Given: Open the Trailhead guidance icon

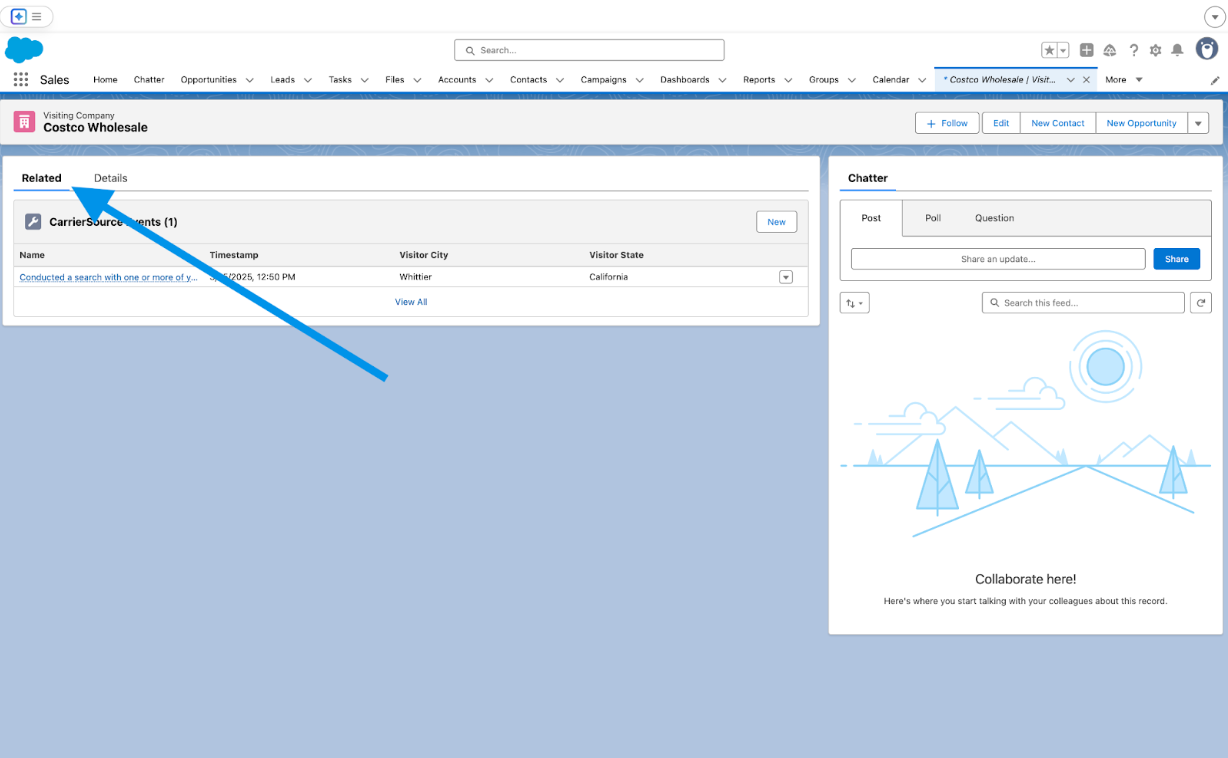Looking at the screenshot, I should pyautogui.click(x=1110, y=50).
